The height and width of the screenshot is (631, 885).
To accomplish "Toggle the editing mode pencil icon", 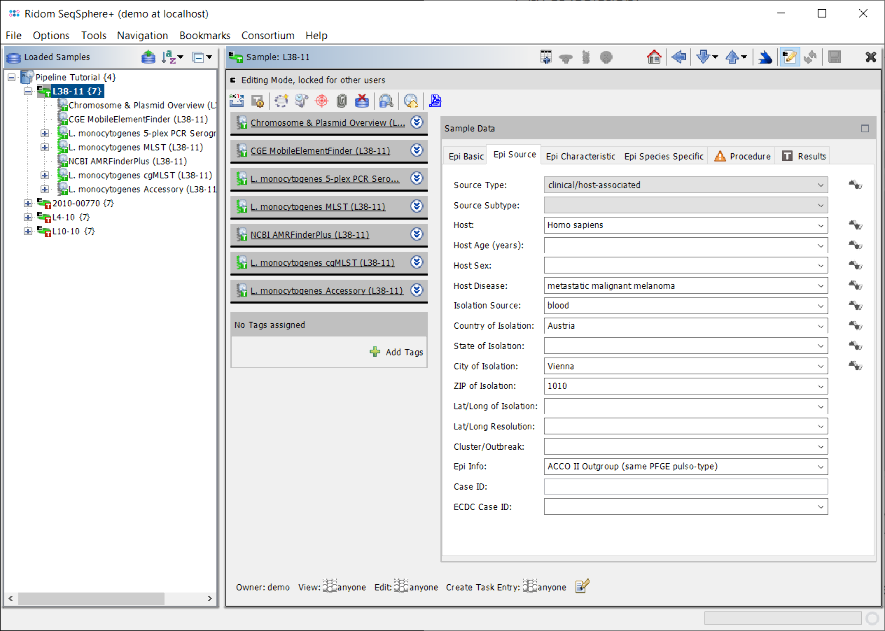I will click(791, 57).
